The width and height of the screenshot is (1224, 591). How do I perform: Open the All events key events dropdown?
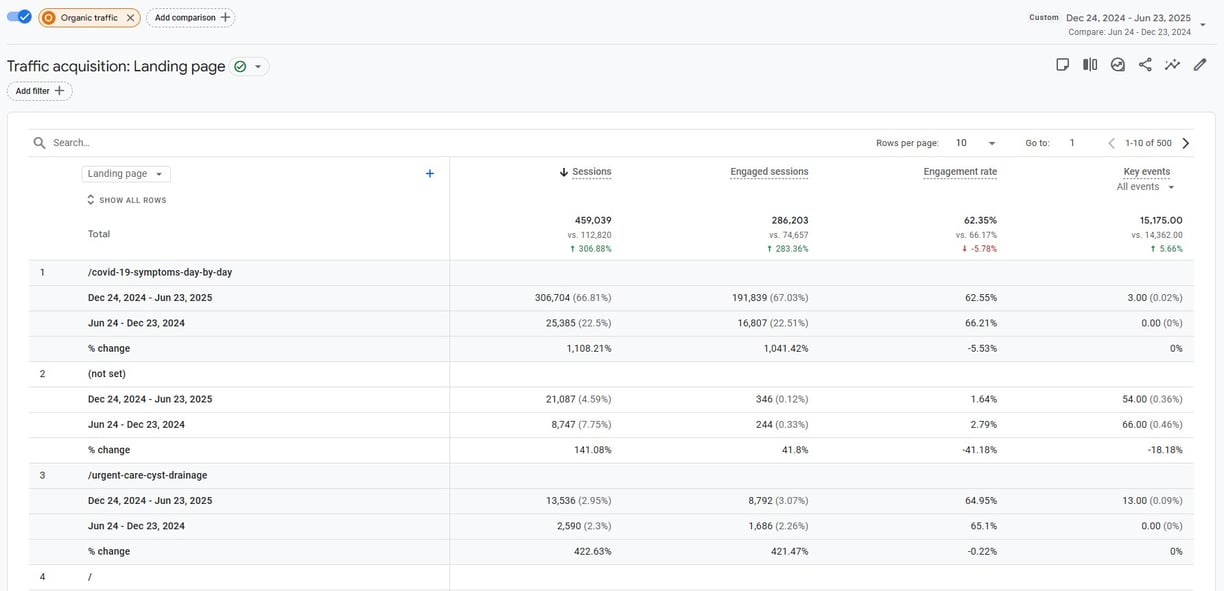pos(1146,187)
